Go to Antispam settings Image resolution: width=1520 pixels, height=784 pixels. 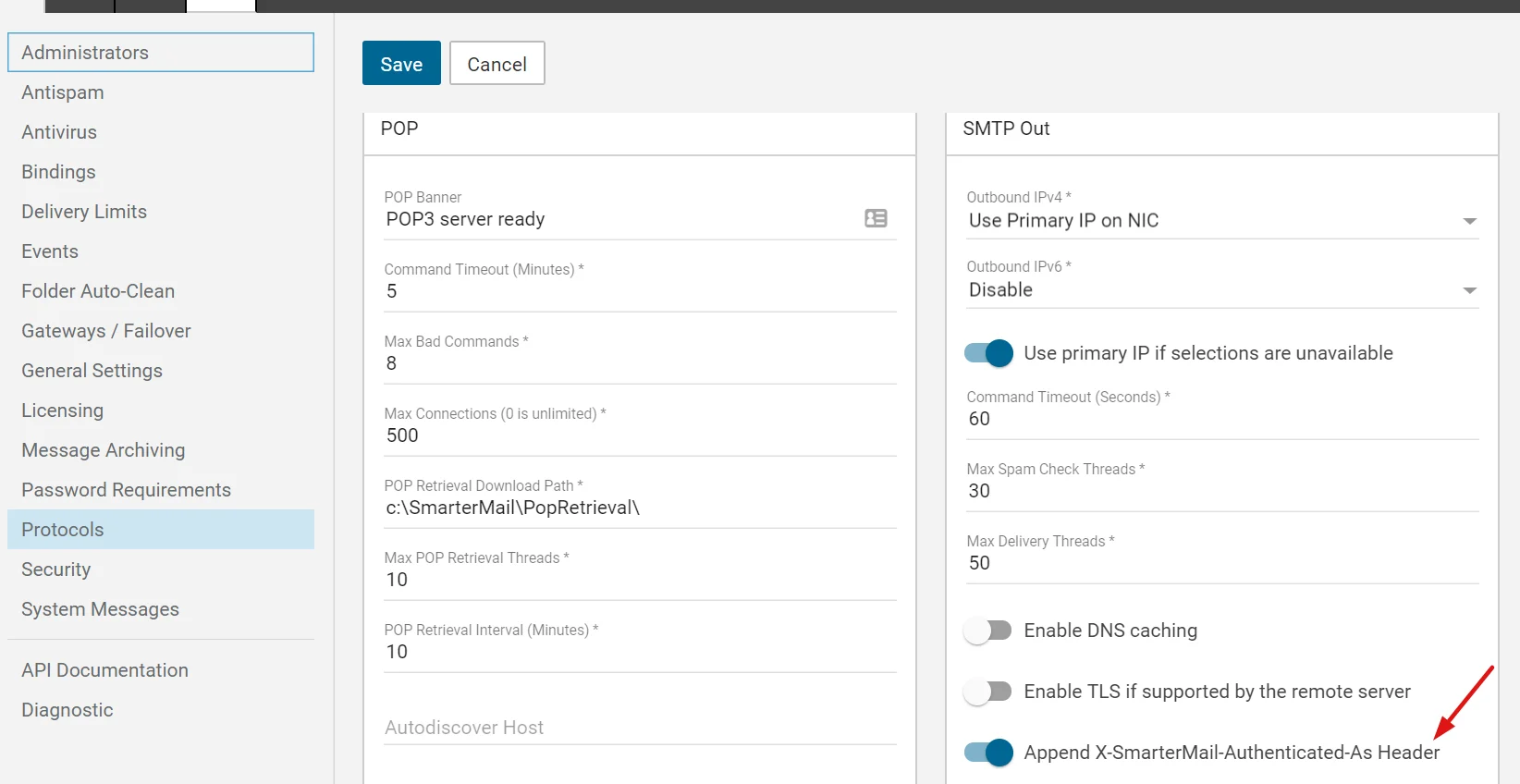coord(161,92)
